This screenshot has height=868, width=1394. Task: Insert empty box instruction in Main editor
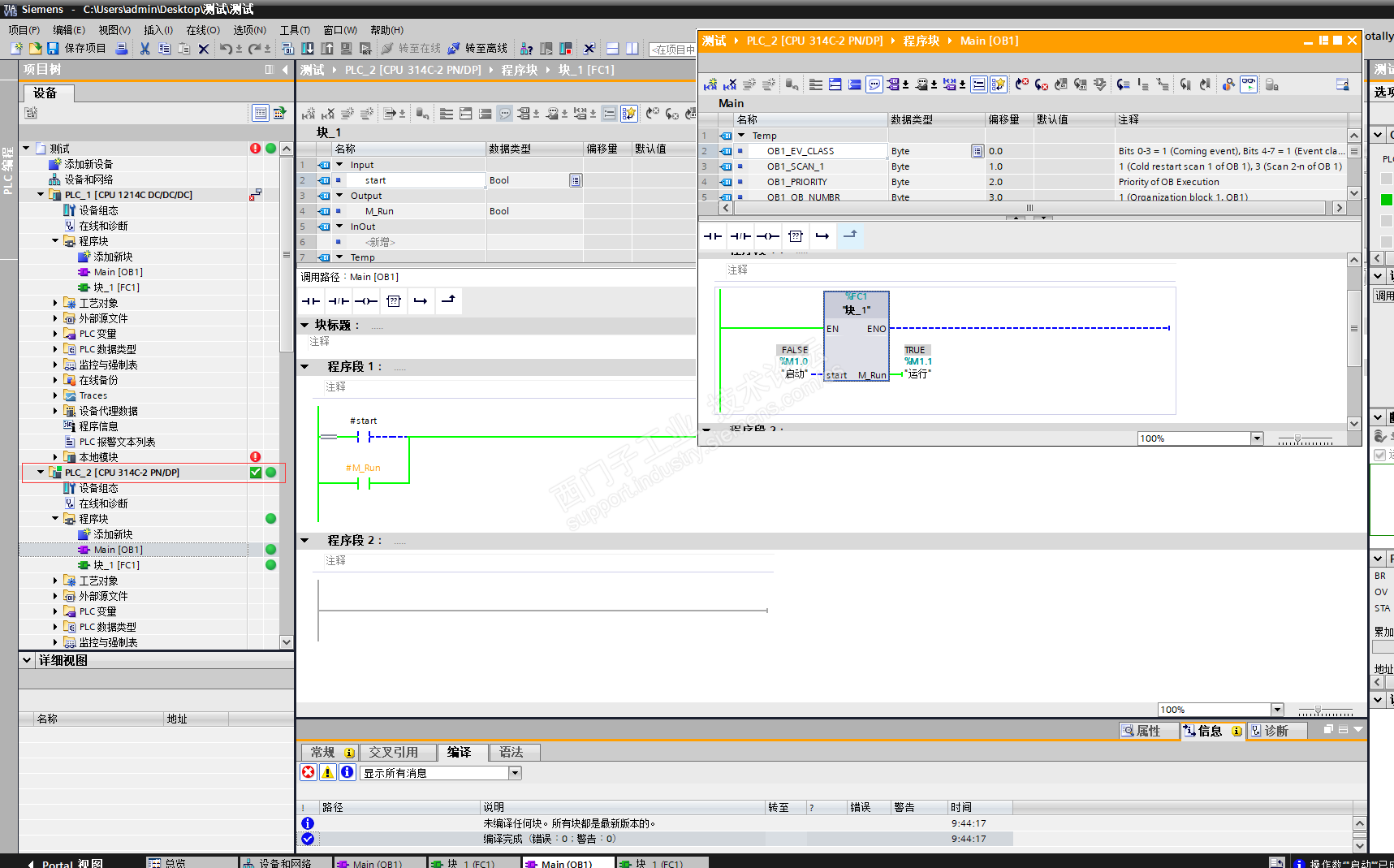click(x=796, y=236)
